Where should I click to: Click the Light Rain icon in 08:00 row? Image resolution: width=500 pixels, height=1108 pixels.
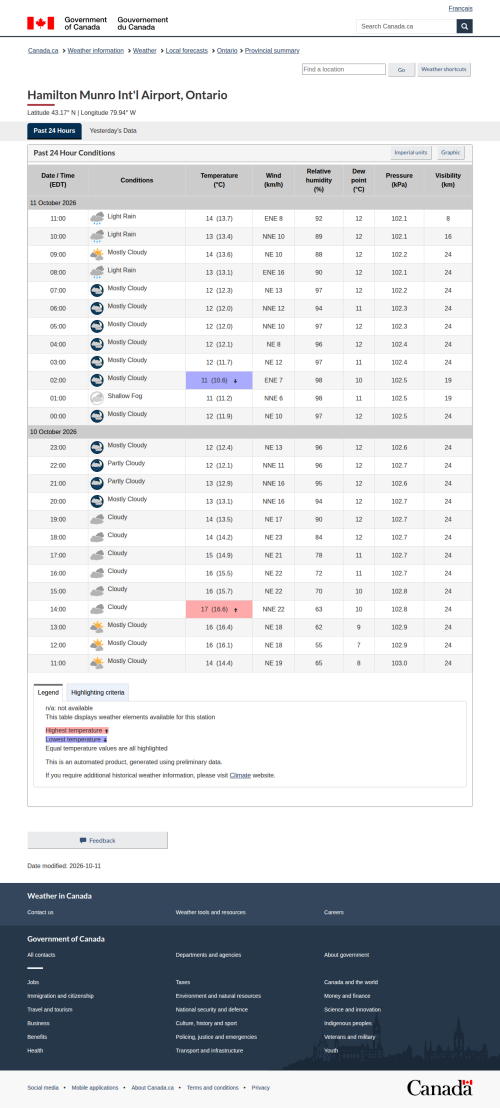[x=97, y=272]
